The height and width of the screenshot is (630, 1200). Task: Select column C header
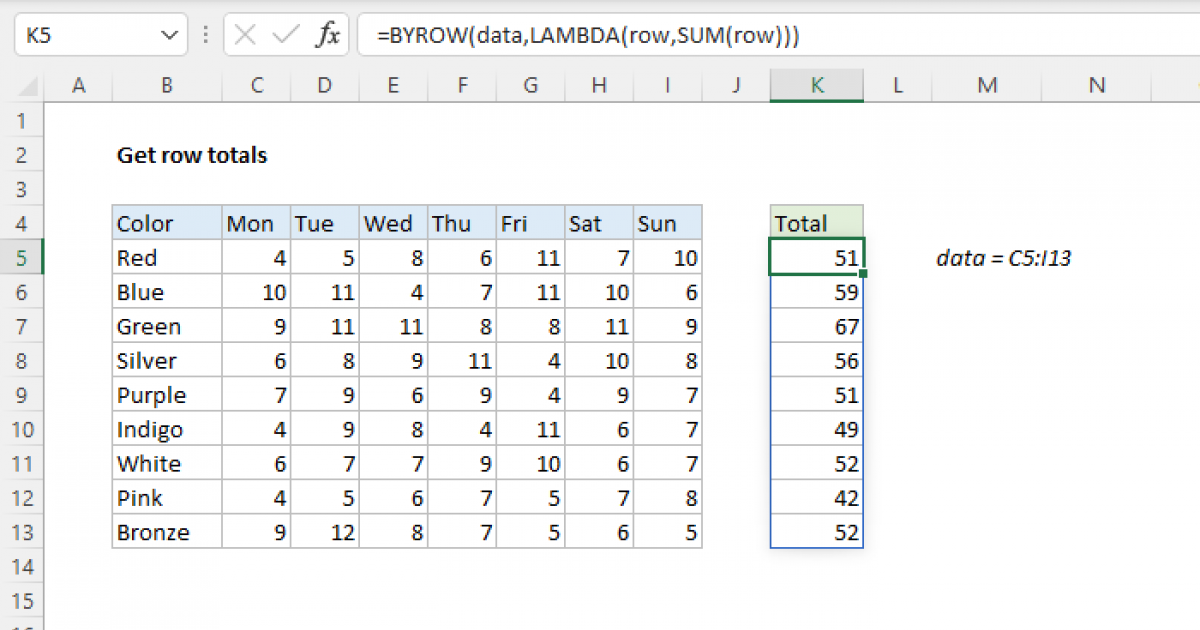click(257, 86)
